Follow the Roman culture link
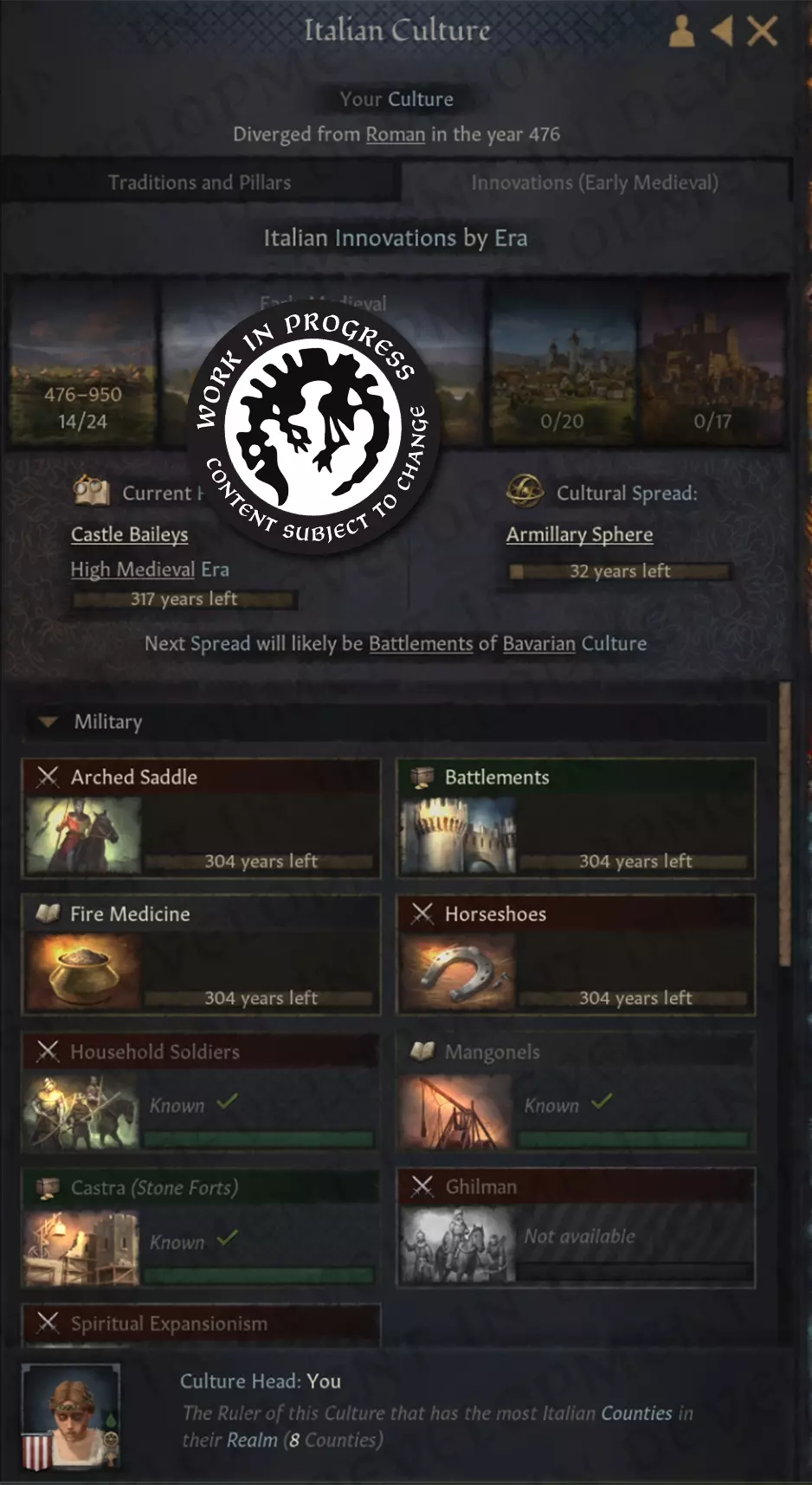812x1485 pixels. (396, 134)
